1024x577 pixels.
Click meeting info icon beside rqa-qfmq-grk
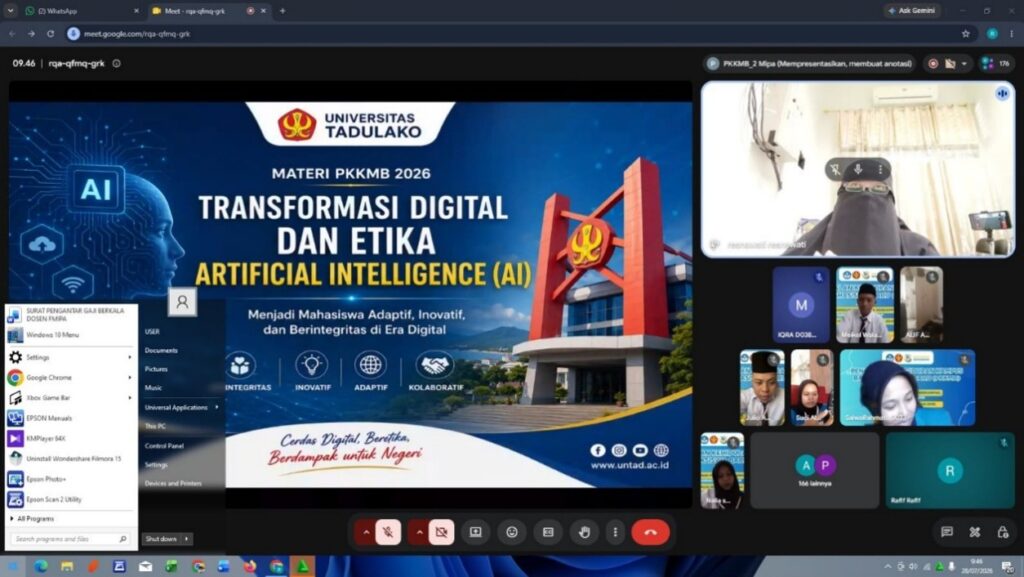(x=116, y=63)
